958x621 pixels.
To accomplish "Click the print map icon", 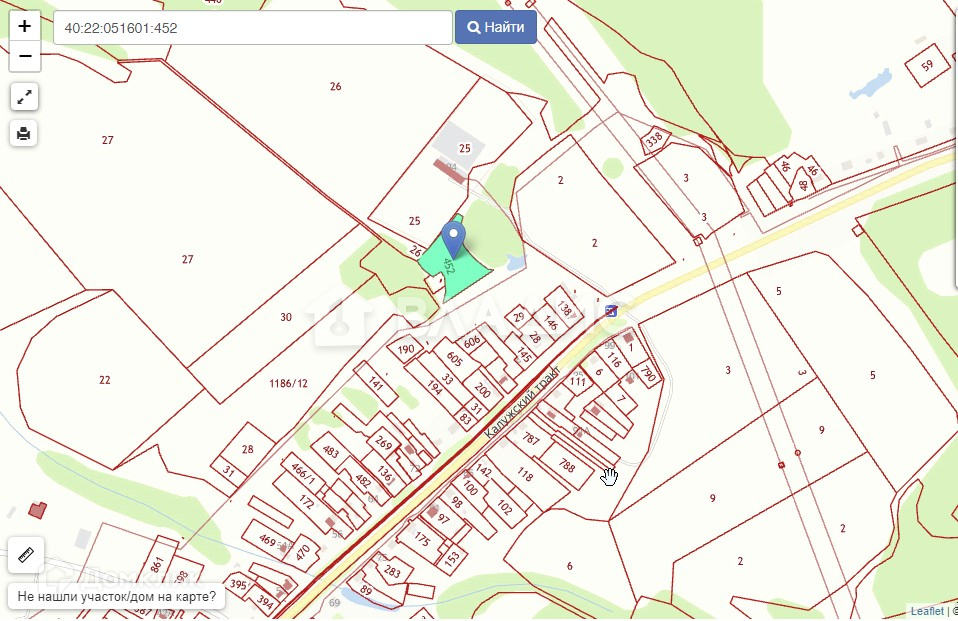I will click(x=24, y=133).
